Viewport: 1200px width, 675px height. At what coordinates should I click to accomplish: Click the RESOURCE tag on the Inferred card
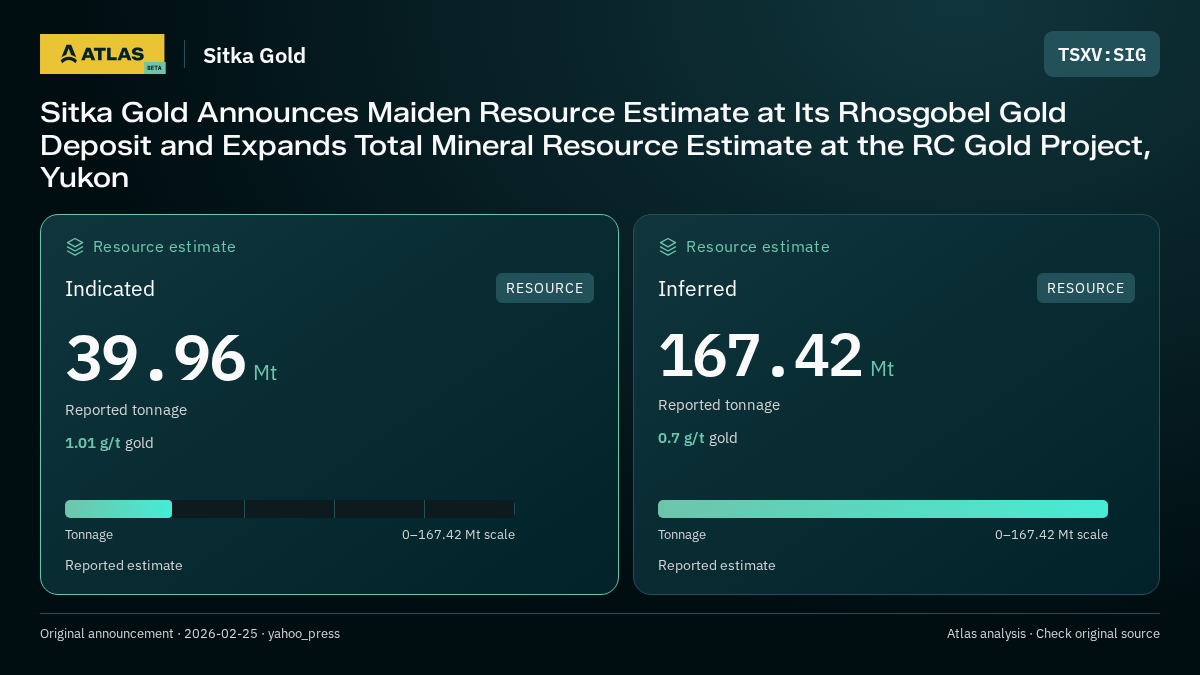pyautogui.click(x=1086, y=288)
